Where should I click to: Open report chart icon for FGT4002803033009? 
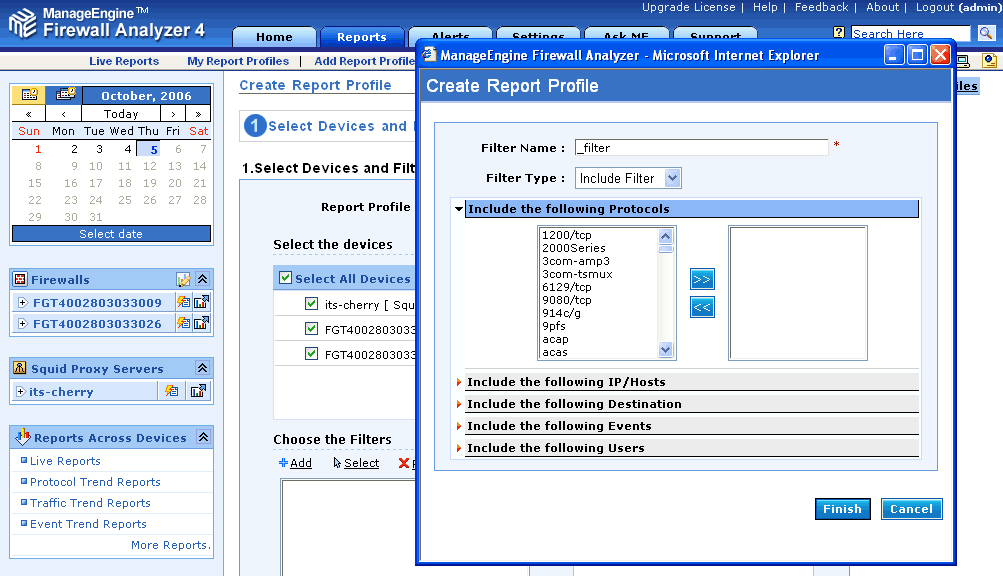click(201, 302)
